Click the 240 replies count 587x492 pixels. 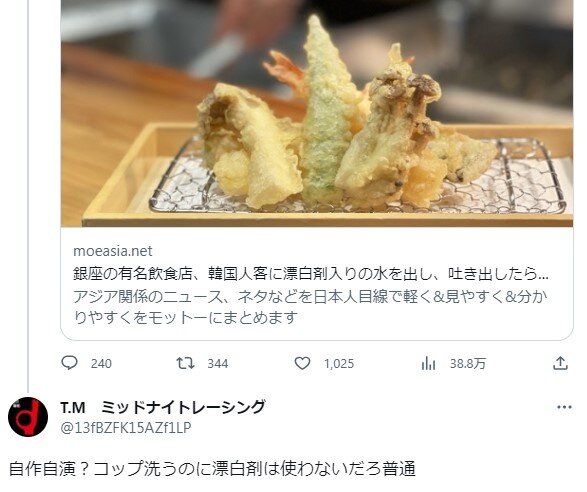coord(101,364)
